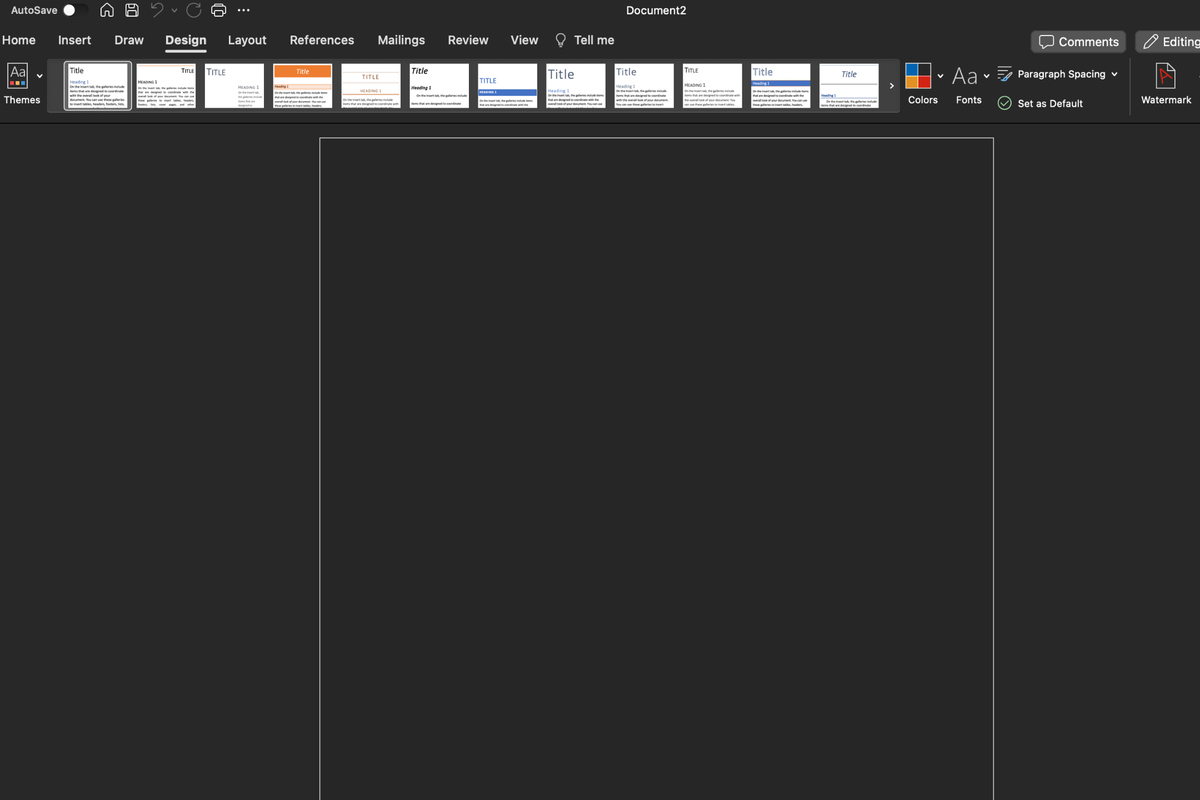Show the Comments pane
The image size is (1200, 800).
(x=1078, y=41)
